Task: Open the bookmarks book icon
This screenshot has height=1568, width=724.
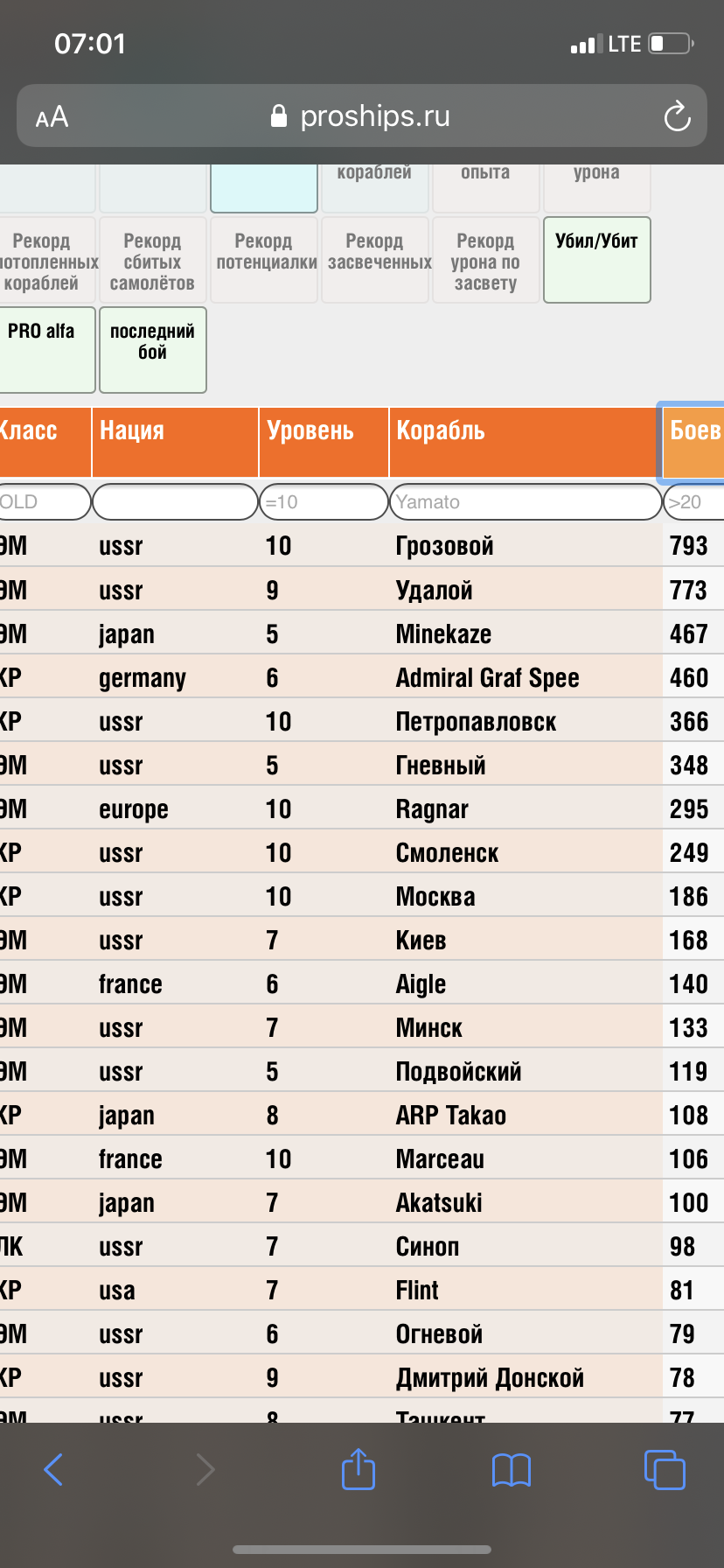Action: click(512, 1470)
